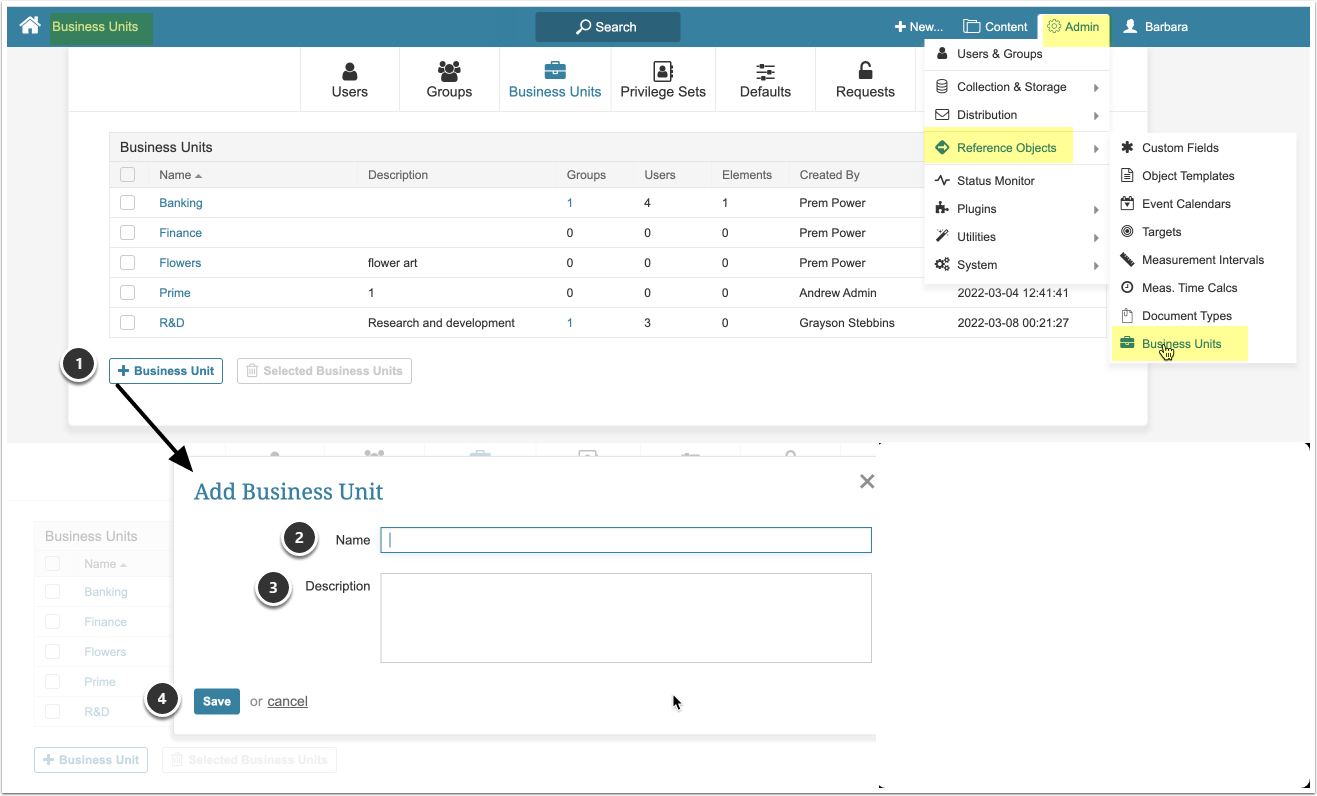Select Status Monitor in Admin menu
Viewport: 1317px width, 796px height.
[995, 181]
